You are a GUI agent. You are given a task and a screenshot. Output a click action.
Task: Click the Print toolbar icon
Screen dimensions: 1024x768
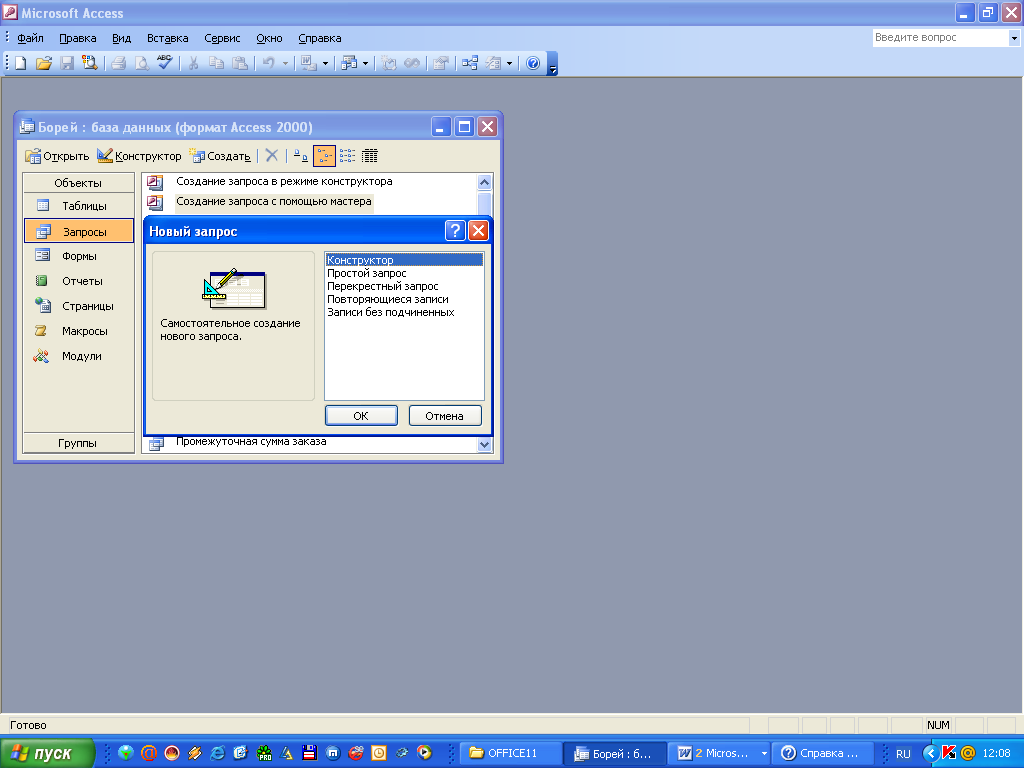click(x=119, y=63)
